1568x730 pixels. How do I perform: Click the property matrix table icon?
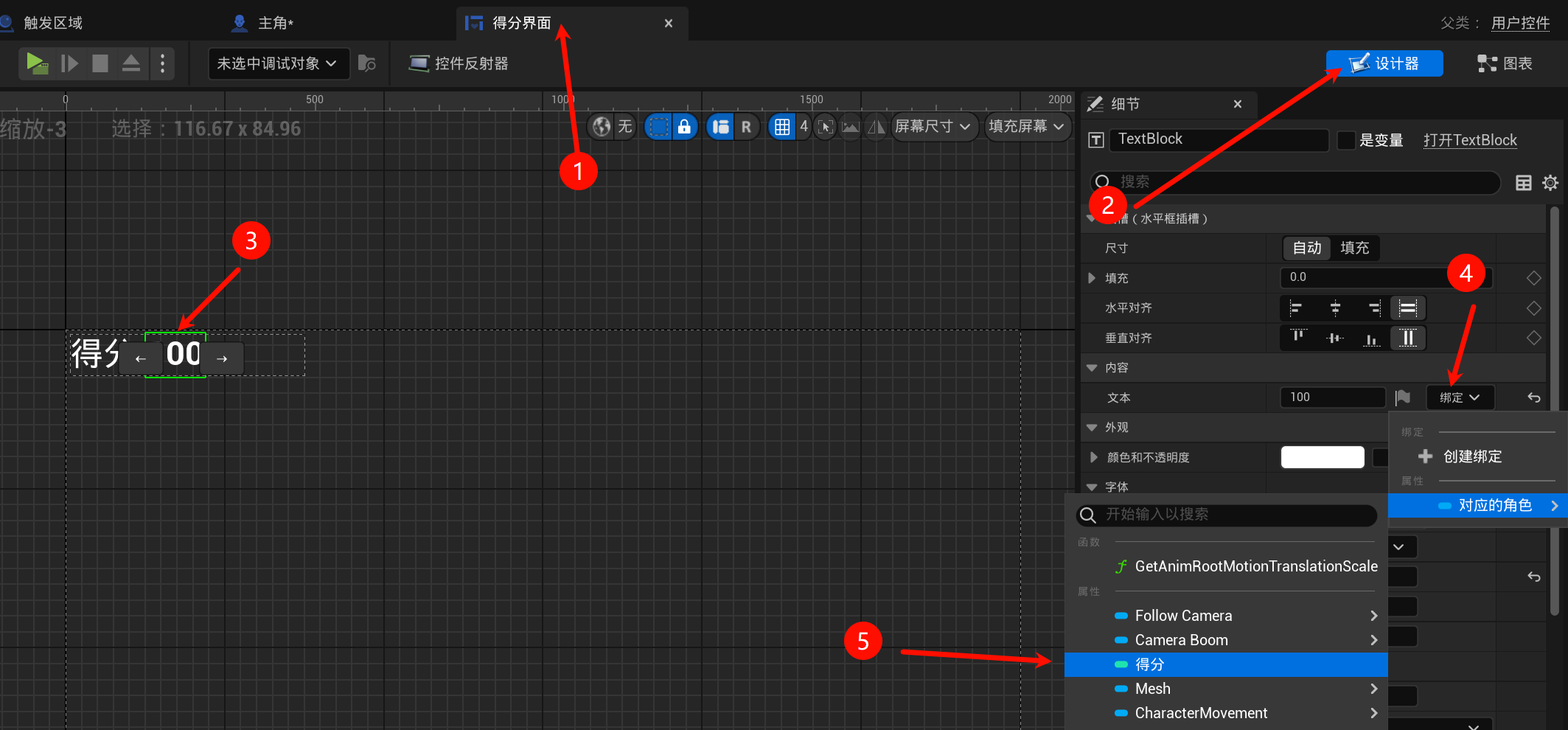(1523, 183)
